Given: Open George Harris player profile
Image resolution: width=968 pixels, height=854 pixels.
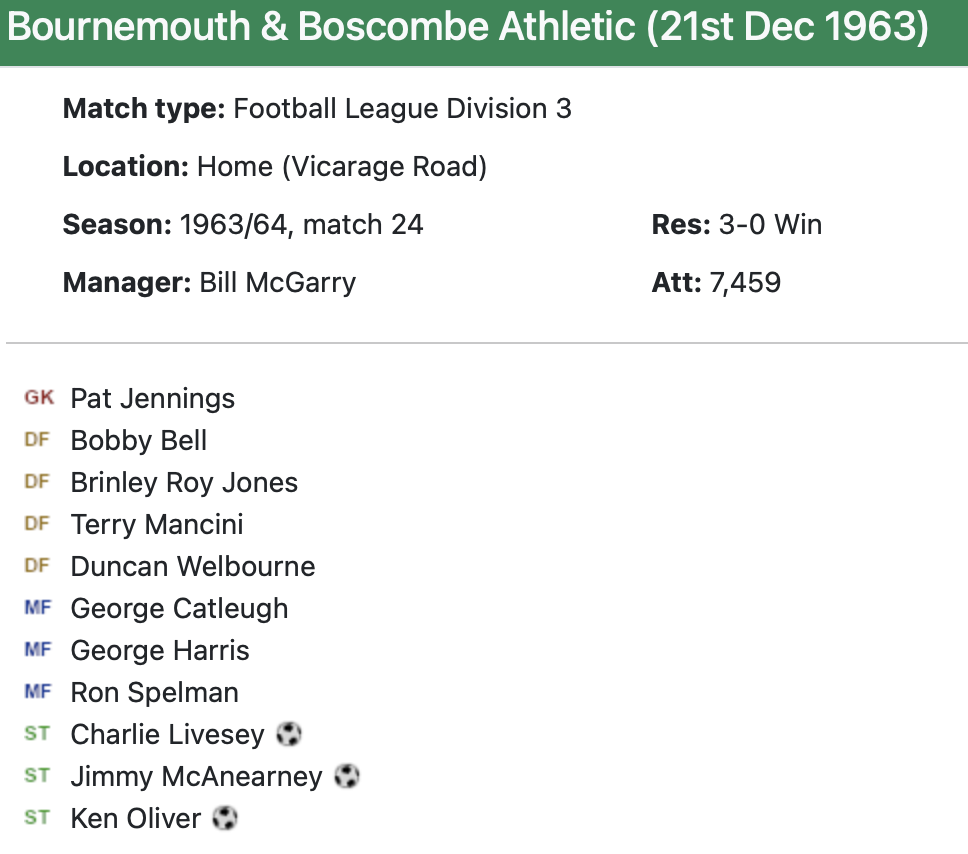Looking at the screenshot, I should tap(160, 651).
